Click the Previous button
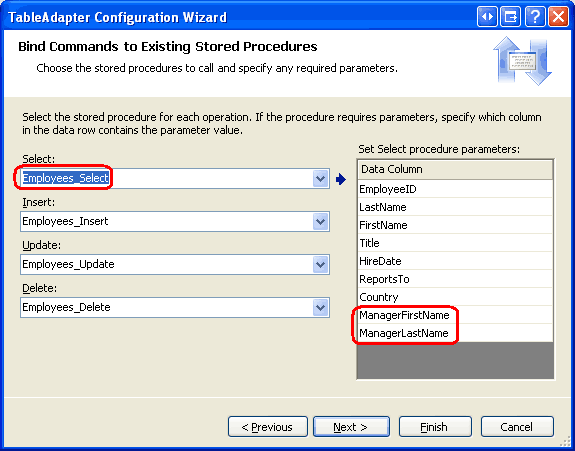 pyautogui.click(x=267, y=427)
